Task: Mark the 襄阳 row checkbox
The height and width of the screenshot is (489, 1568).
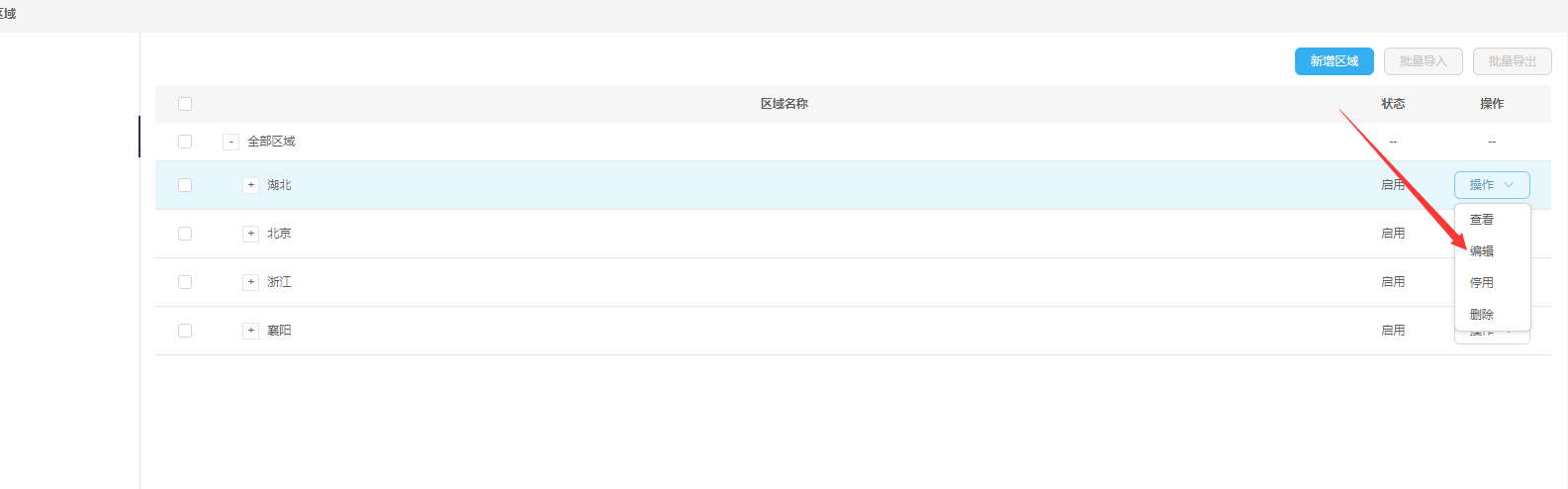Action: tap(185, 331)
